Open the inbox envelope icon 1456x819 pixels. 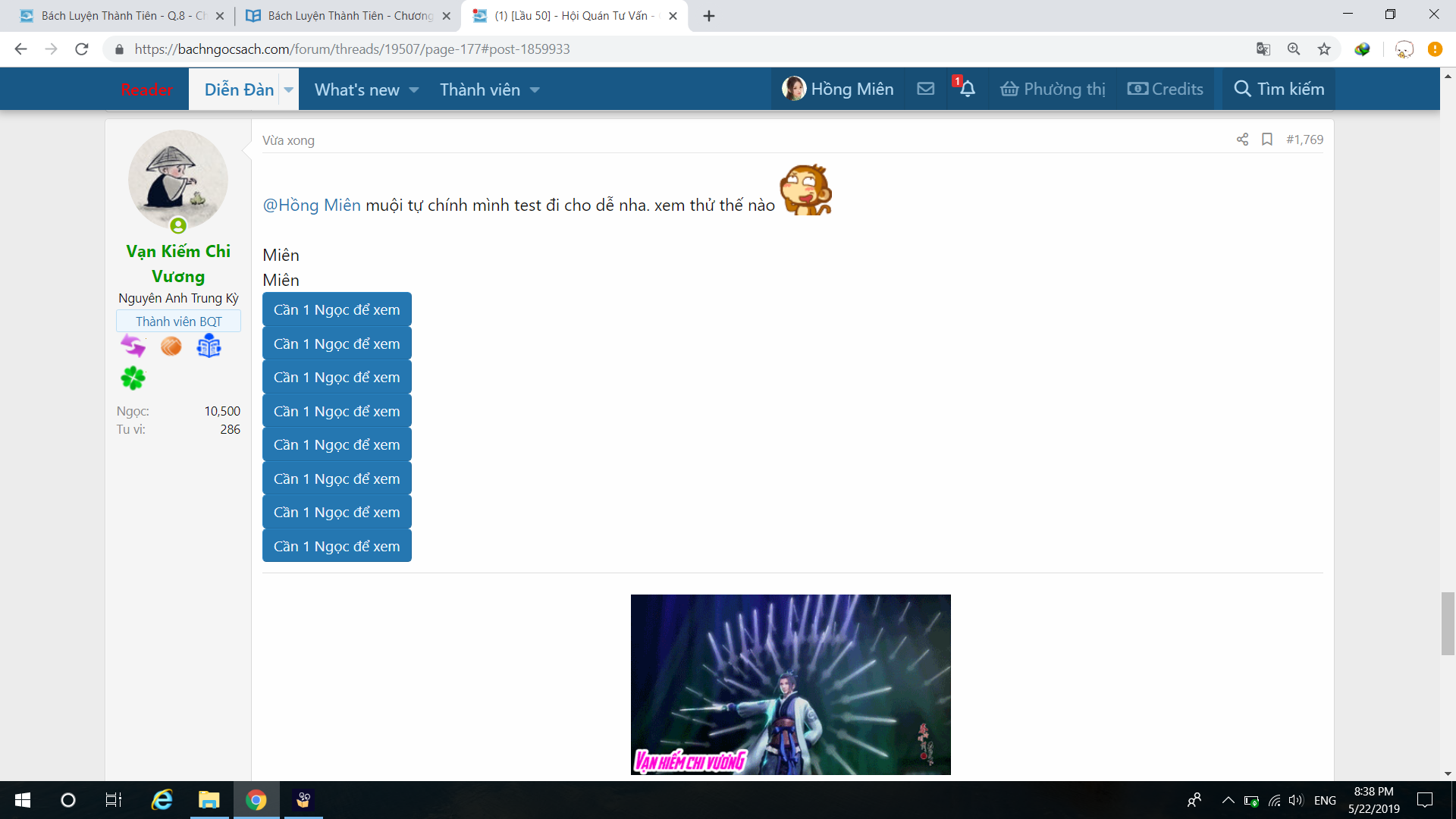click(x=925, y=89)
